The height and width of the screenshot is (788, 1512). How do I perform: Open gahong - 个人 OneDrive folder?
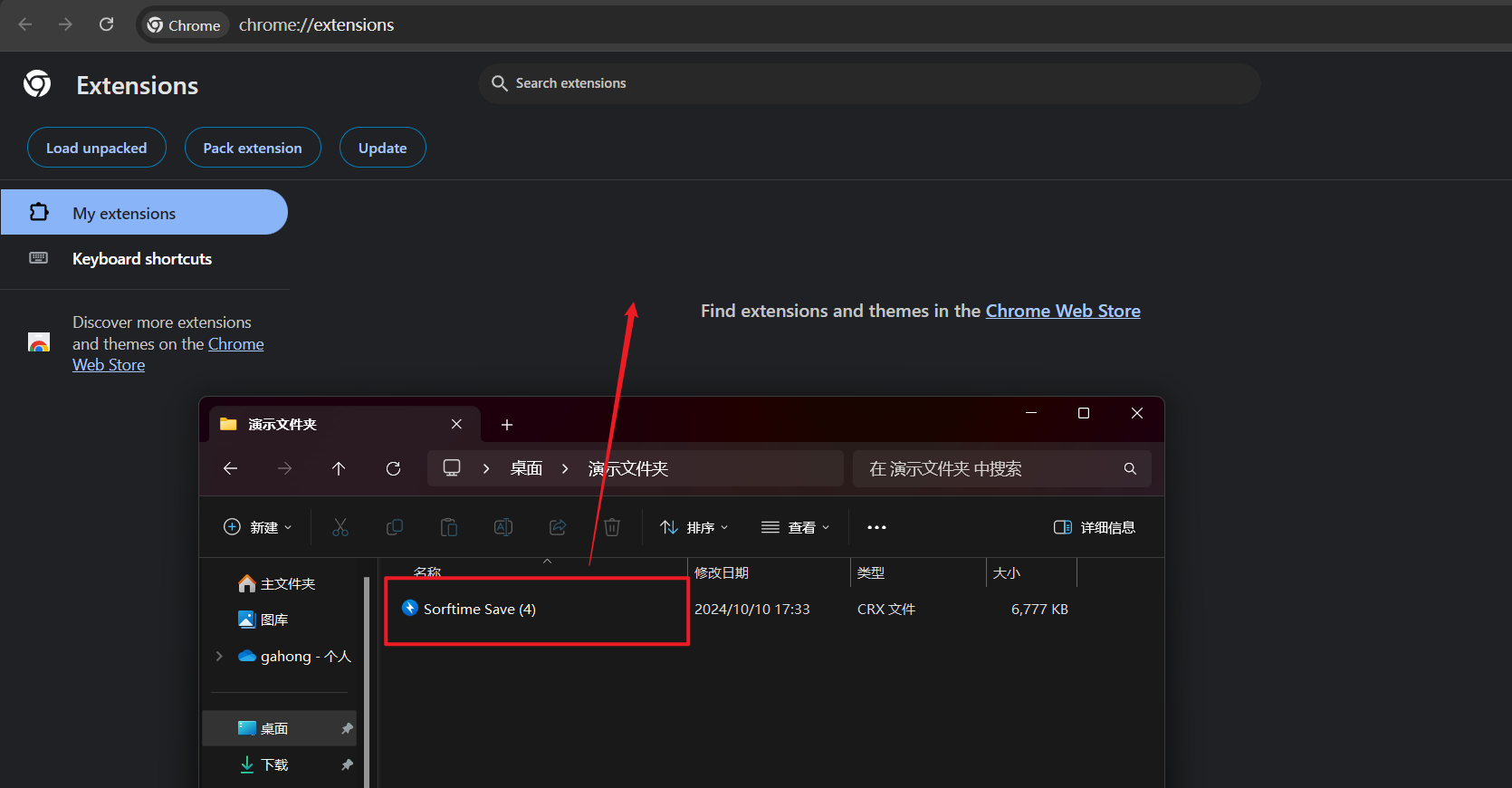coord(295,656)
